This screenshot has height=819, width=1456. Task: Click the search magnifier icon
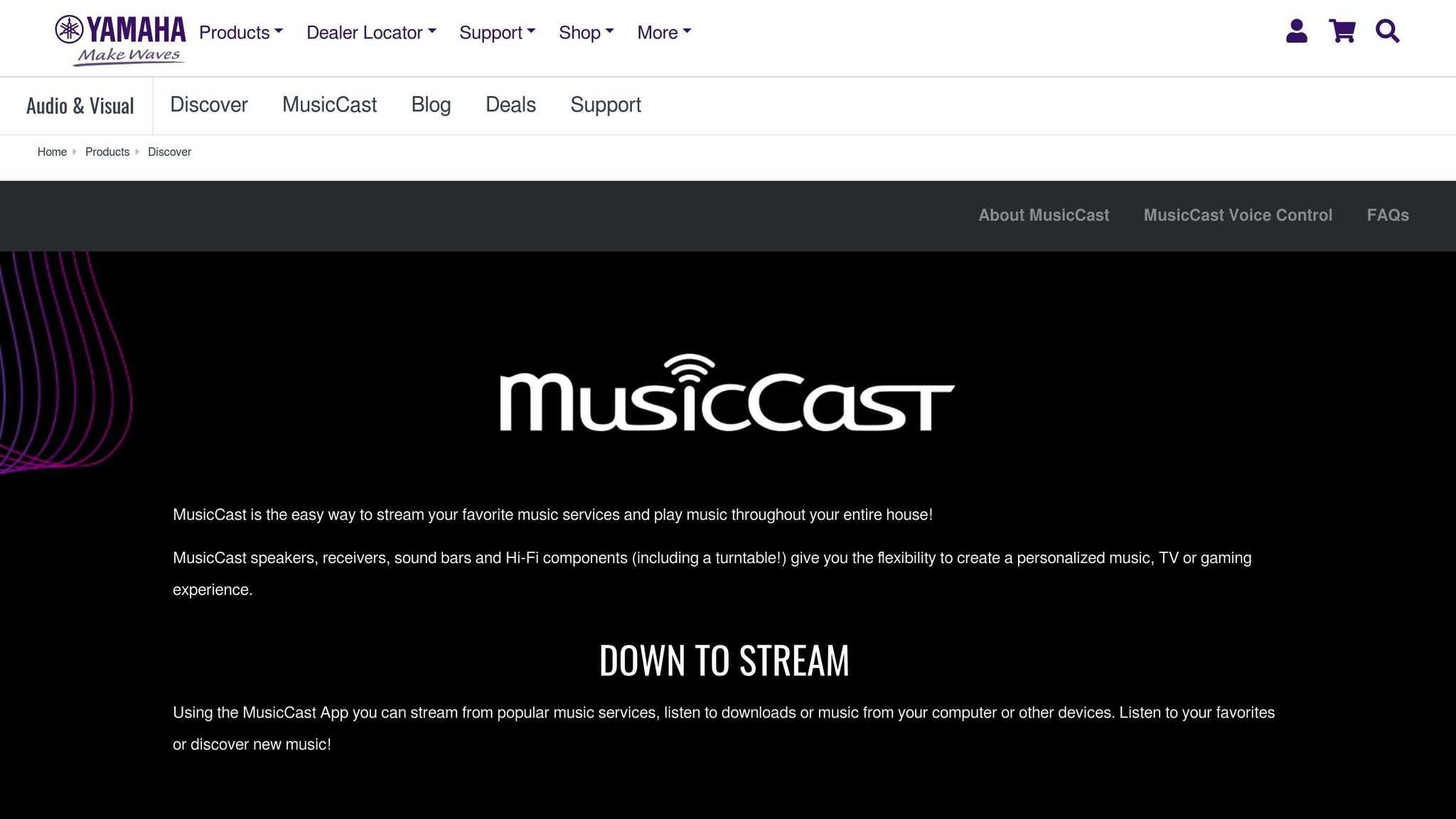pyautogui.click(x=1387, y=31)
